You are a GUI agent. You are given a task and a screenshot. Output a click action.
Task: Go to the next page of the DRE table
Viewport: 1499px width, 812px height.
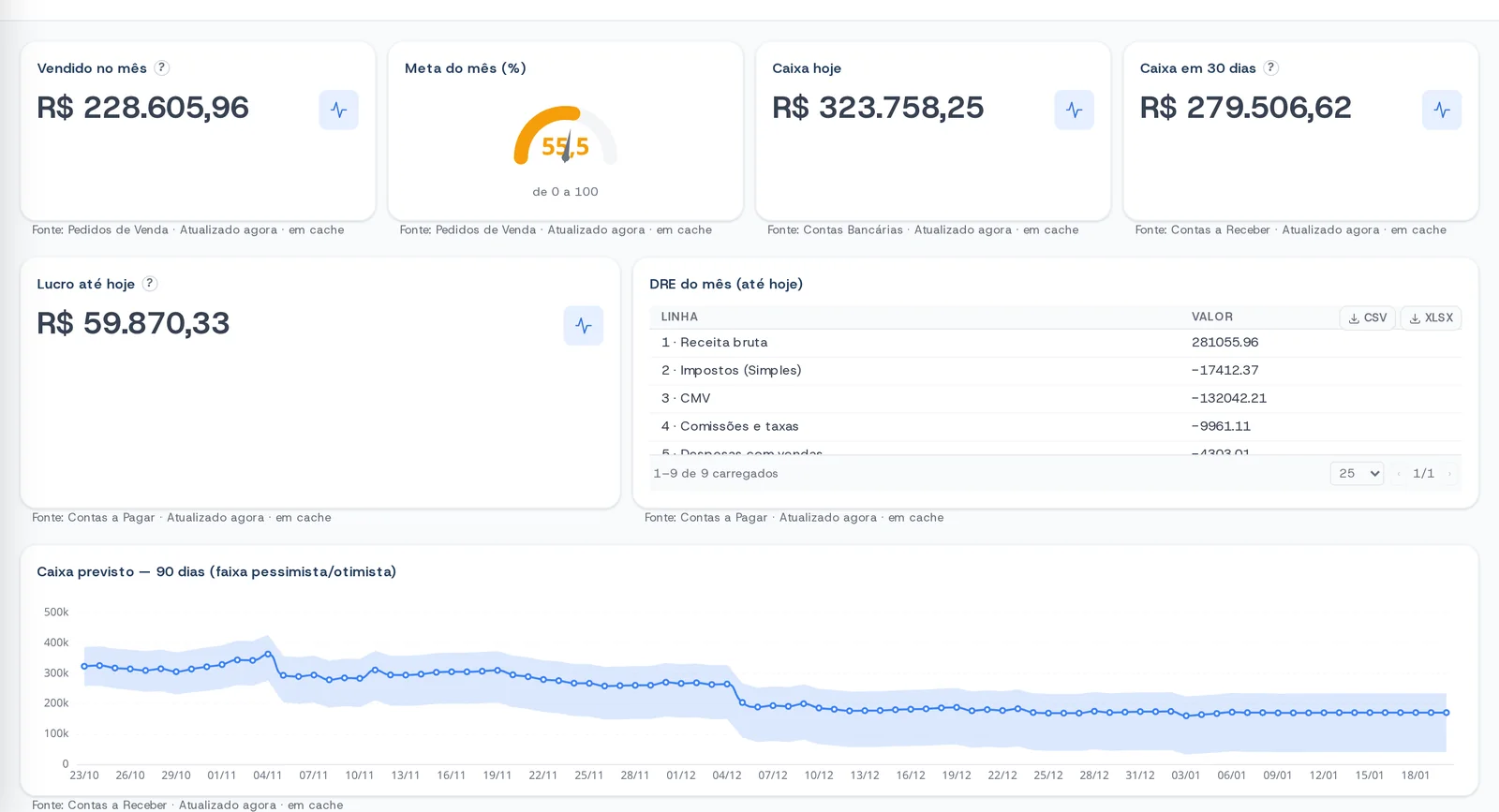click(x=1449, y=473)
